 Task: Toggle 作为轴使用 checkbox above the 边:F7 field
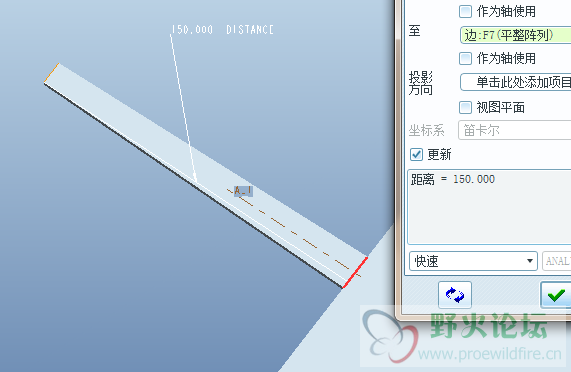[x=465, y=11]
